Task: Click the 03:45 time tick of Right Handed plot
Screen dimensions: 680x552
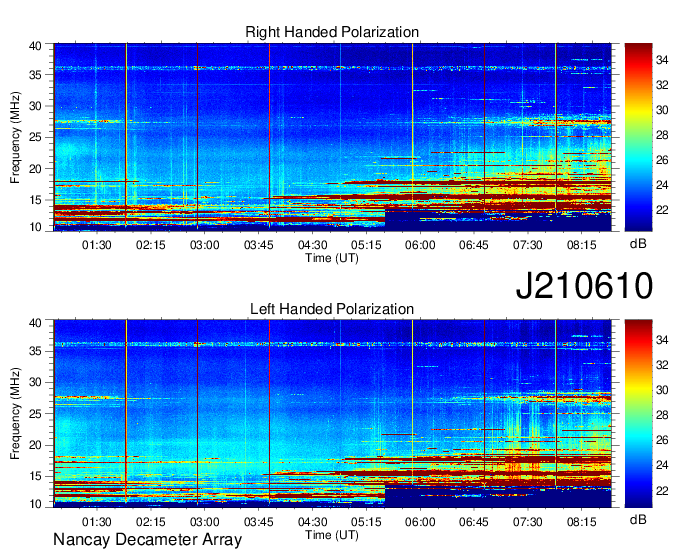Action: pos(258,245)
